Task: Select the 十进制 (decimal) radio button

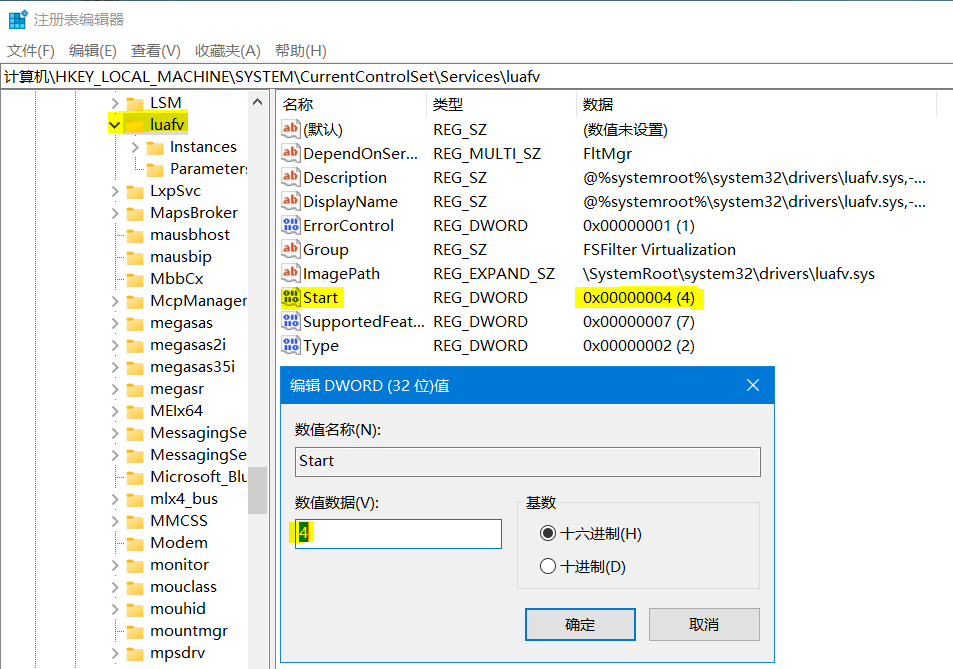Action: [x=547, y=567]
